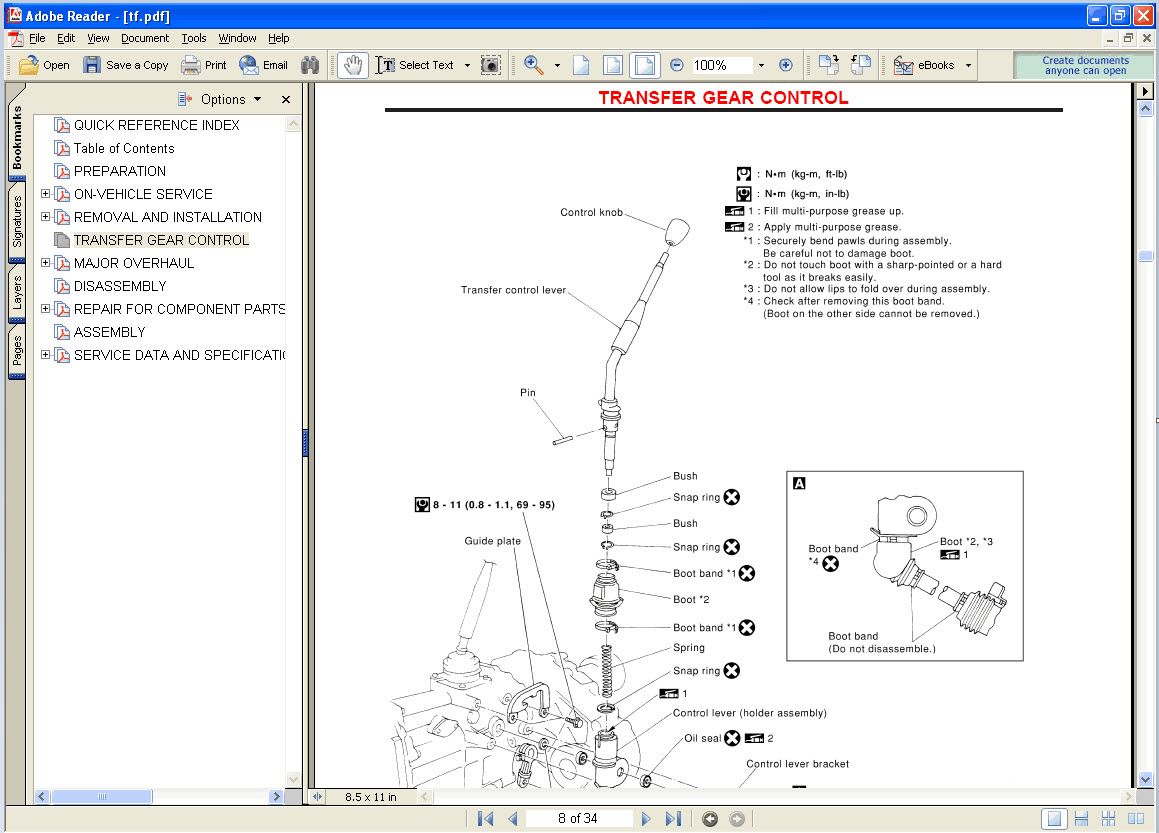This screenshot has height=833, width=1159.
Task: Expand the MAJOR OVERHAUL bookmark
Action: tap(45, 262)
